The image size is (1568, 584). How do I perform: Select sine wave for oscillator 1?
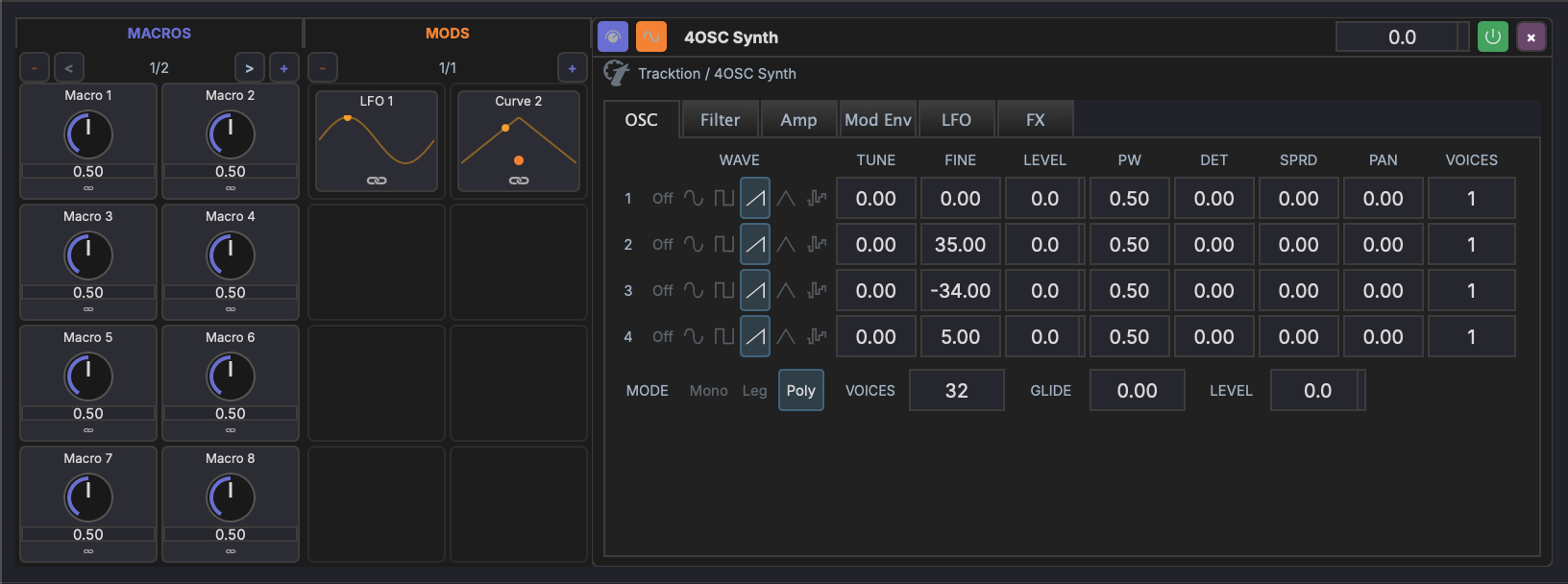694,199
